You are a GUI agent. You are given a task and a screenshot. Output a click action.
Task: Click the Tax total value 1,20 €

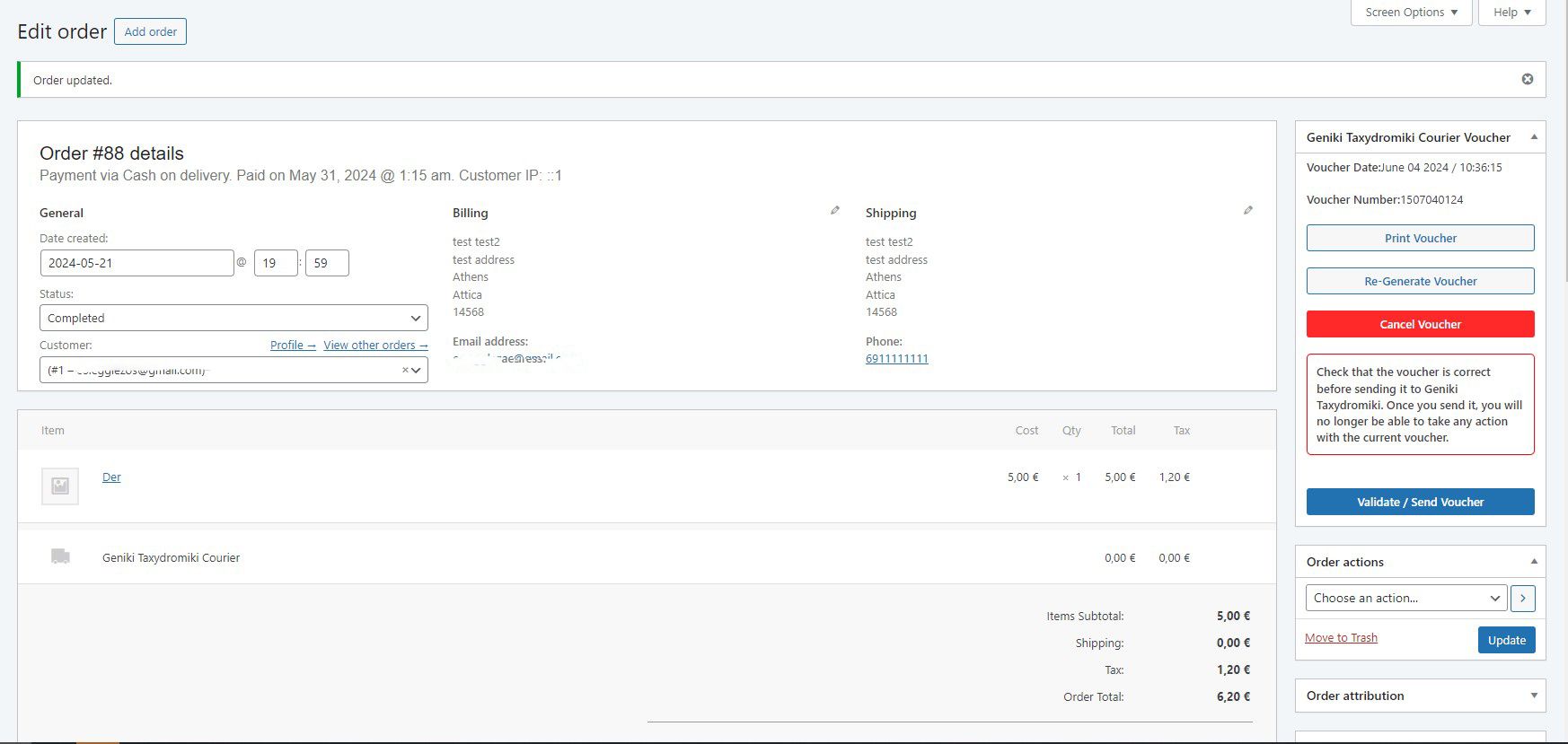[x=1233, y=670]
